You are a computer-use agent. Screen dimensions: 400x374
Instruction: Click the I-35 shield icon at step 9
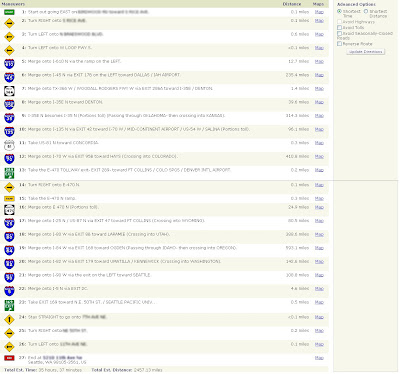pos(9,118)
